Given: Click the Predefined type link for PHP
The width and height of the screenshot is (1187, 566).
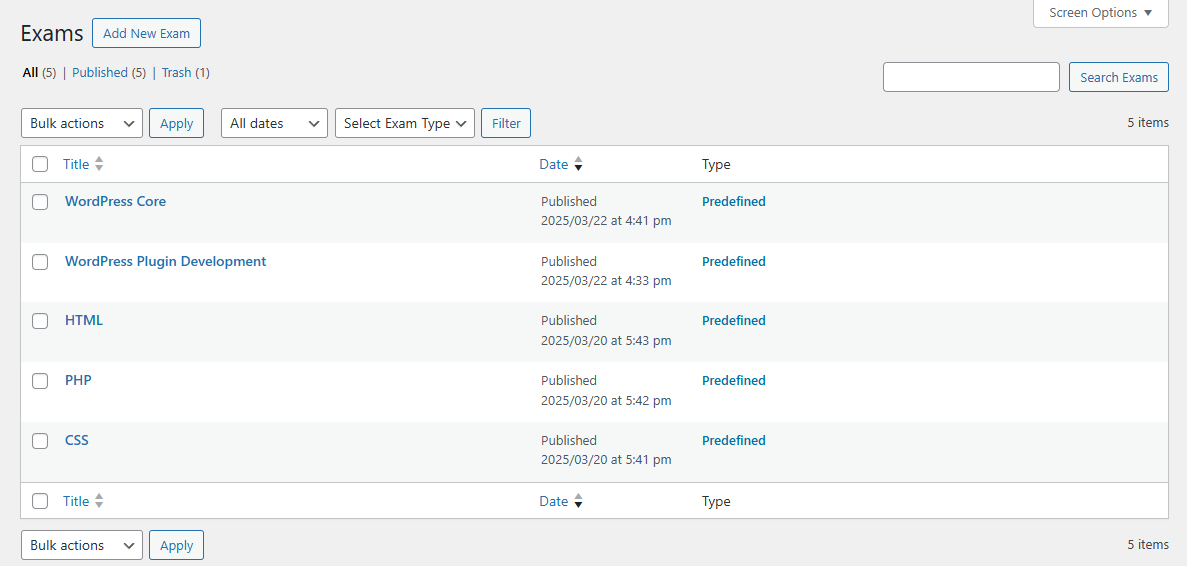Looking at the screenshot, I should (x=733, y=381).
